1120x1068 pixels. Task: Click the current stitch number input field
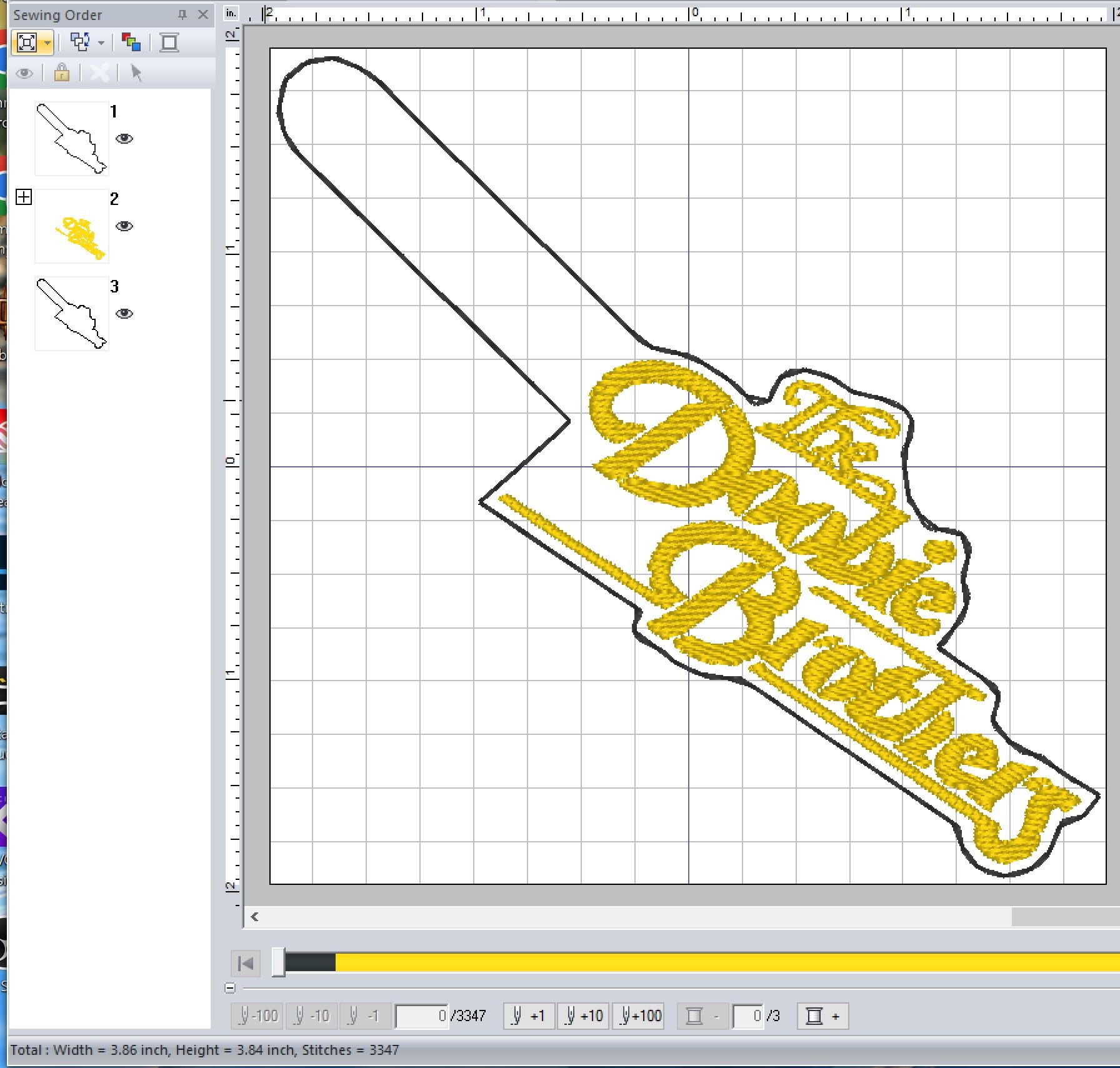(x=422, y=1016)
